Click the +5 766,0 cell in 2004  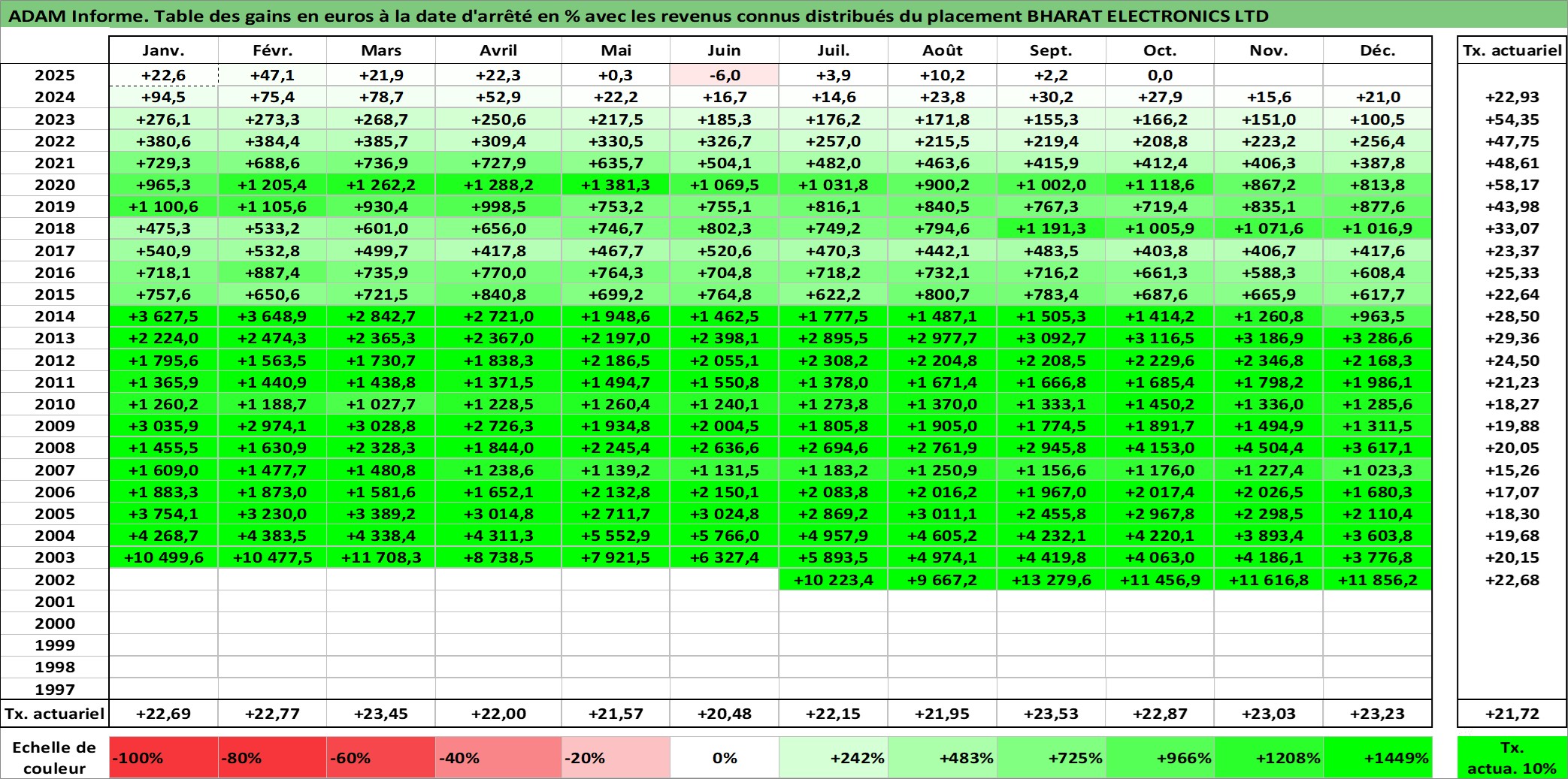725,536
